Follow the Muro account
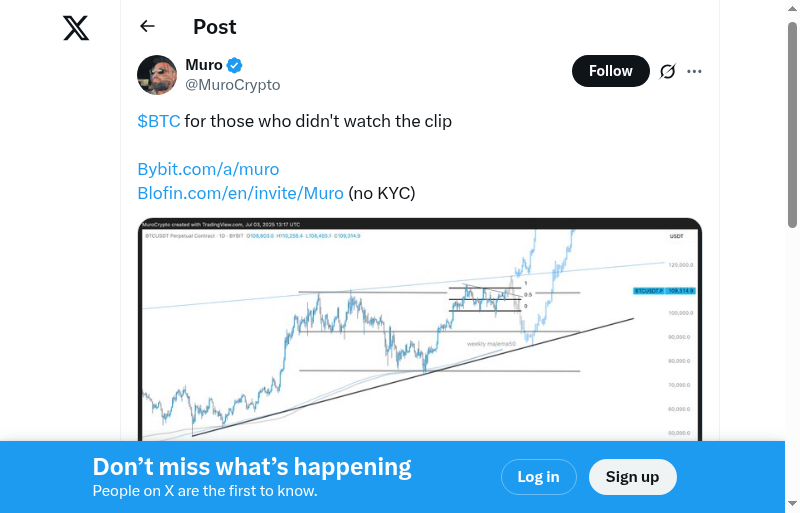 point(610,71)
